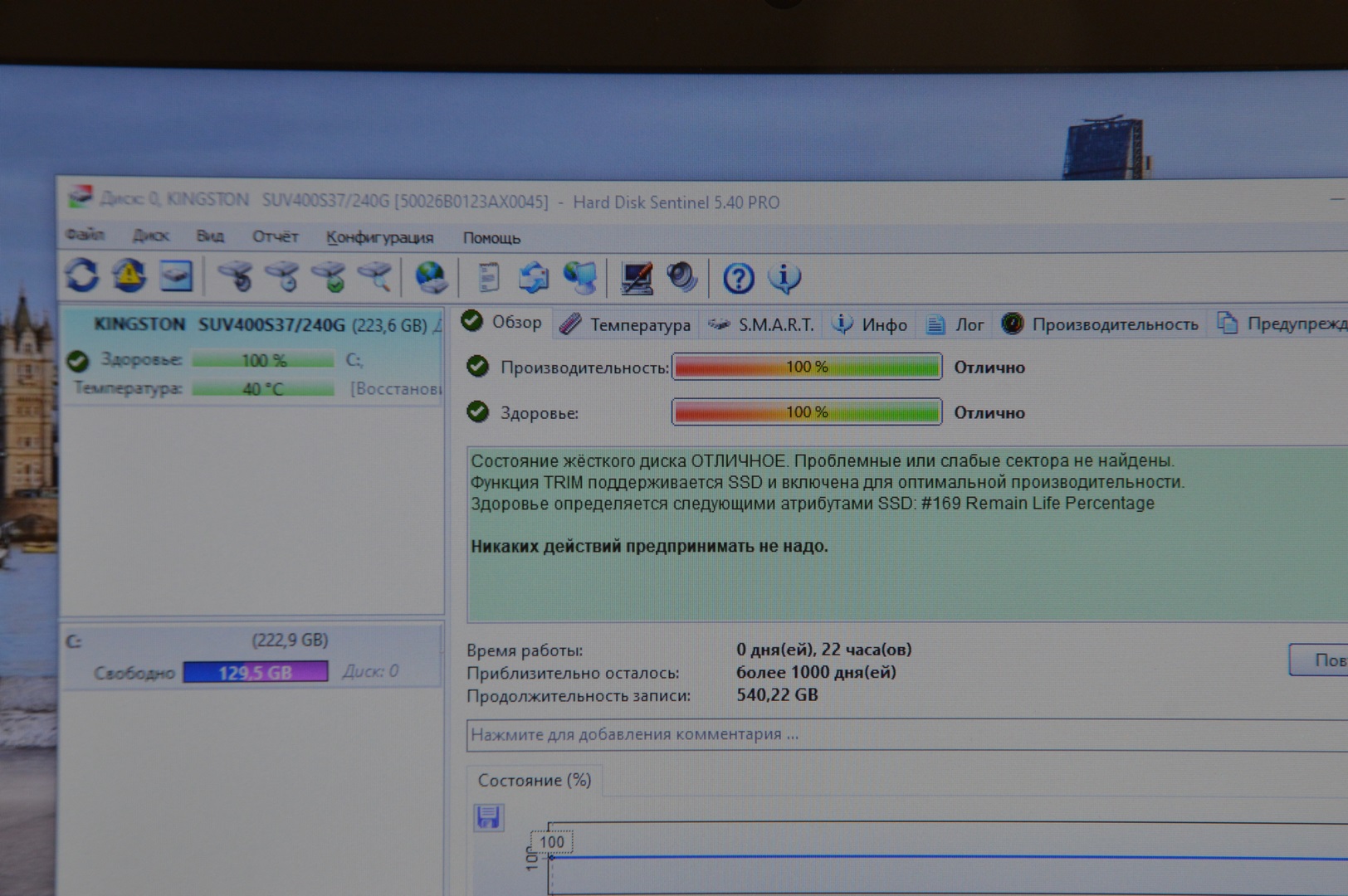Click the disk with green check icon
The image size is (1348, 896).
click(330, 277)
